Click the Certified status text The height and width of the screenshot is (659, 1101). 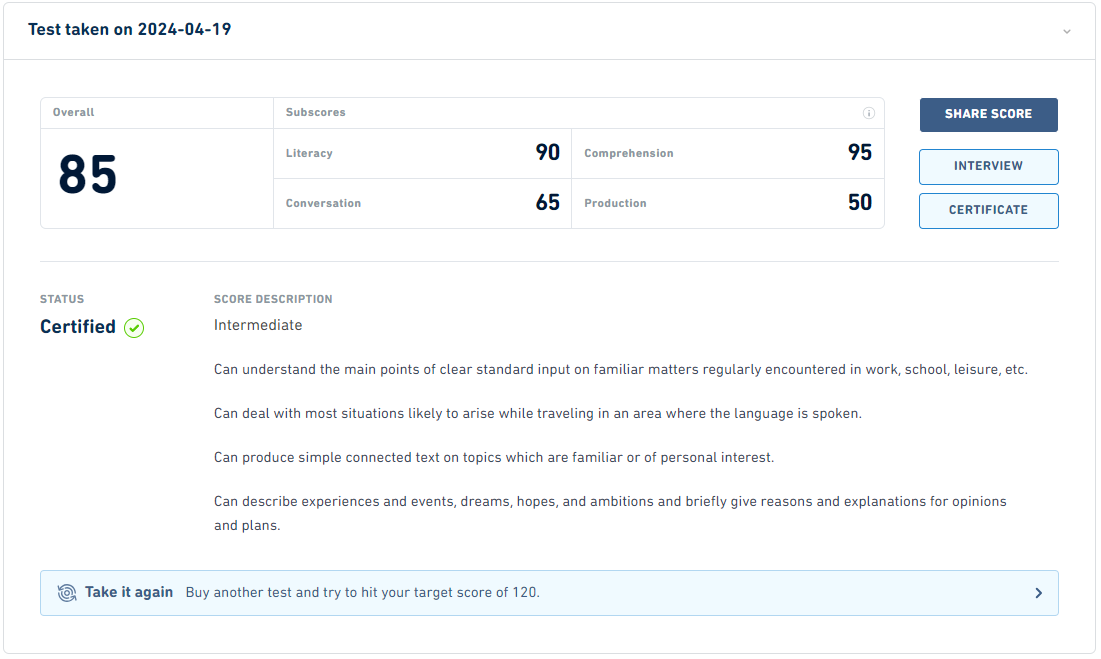78,327
